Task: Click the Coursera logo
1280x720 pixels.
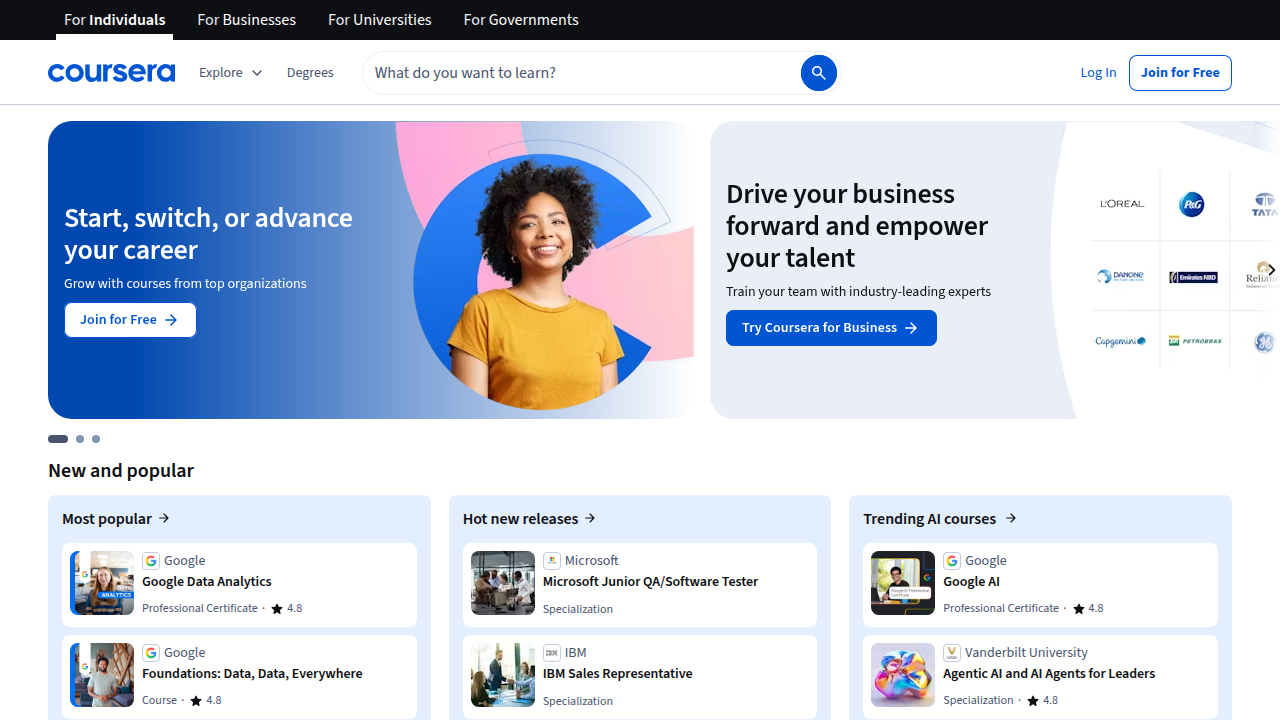Action: tap(111, 73)
